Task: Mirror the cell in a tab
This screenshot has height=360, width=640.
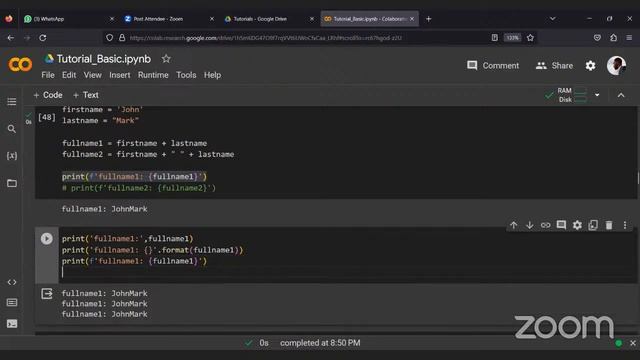Action: (x=593, y=225)
